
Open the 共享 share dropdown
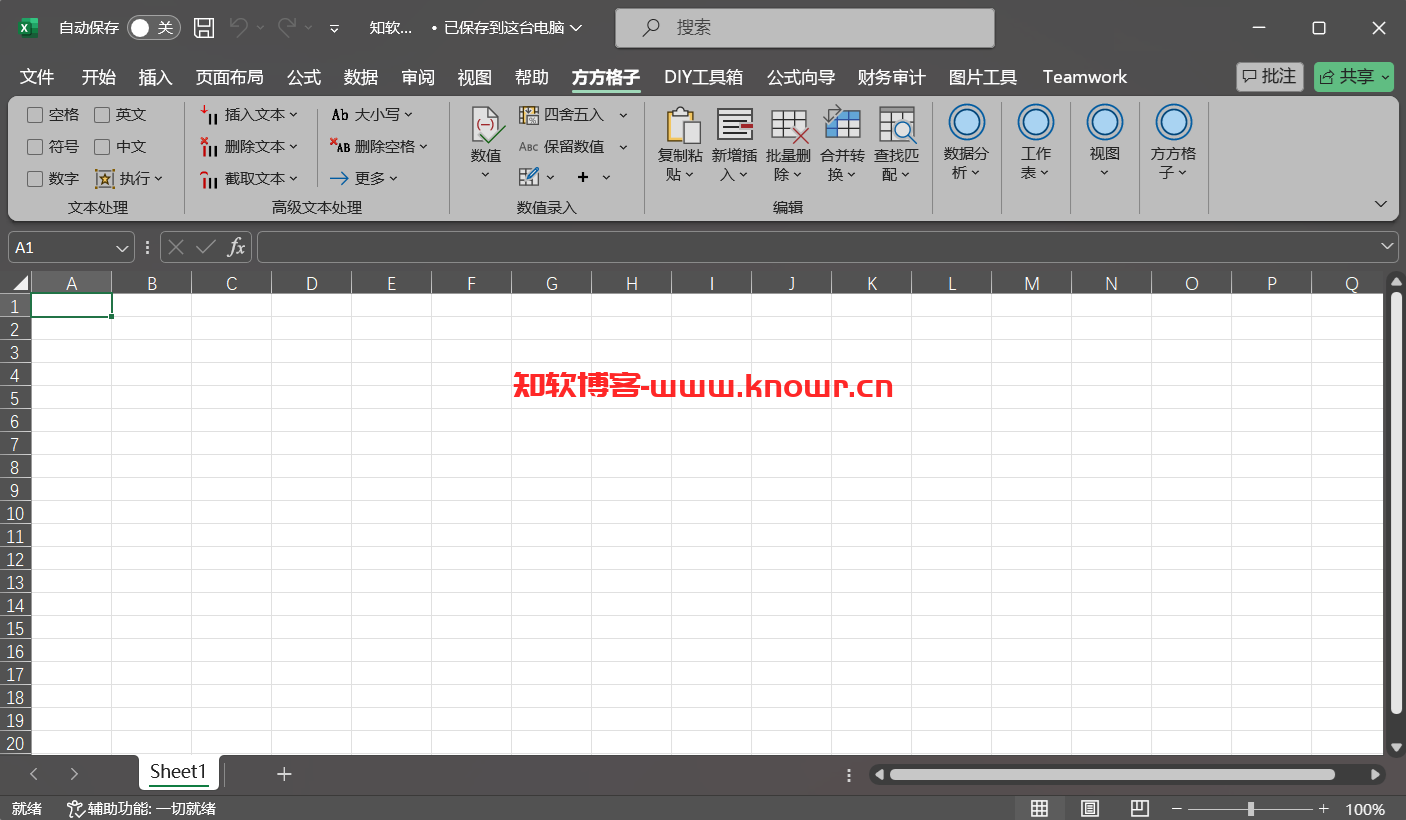coord(1353,76)
